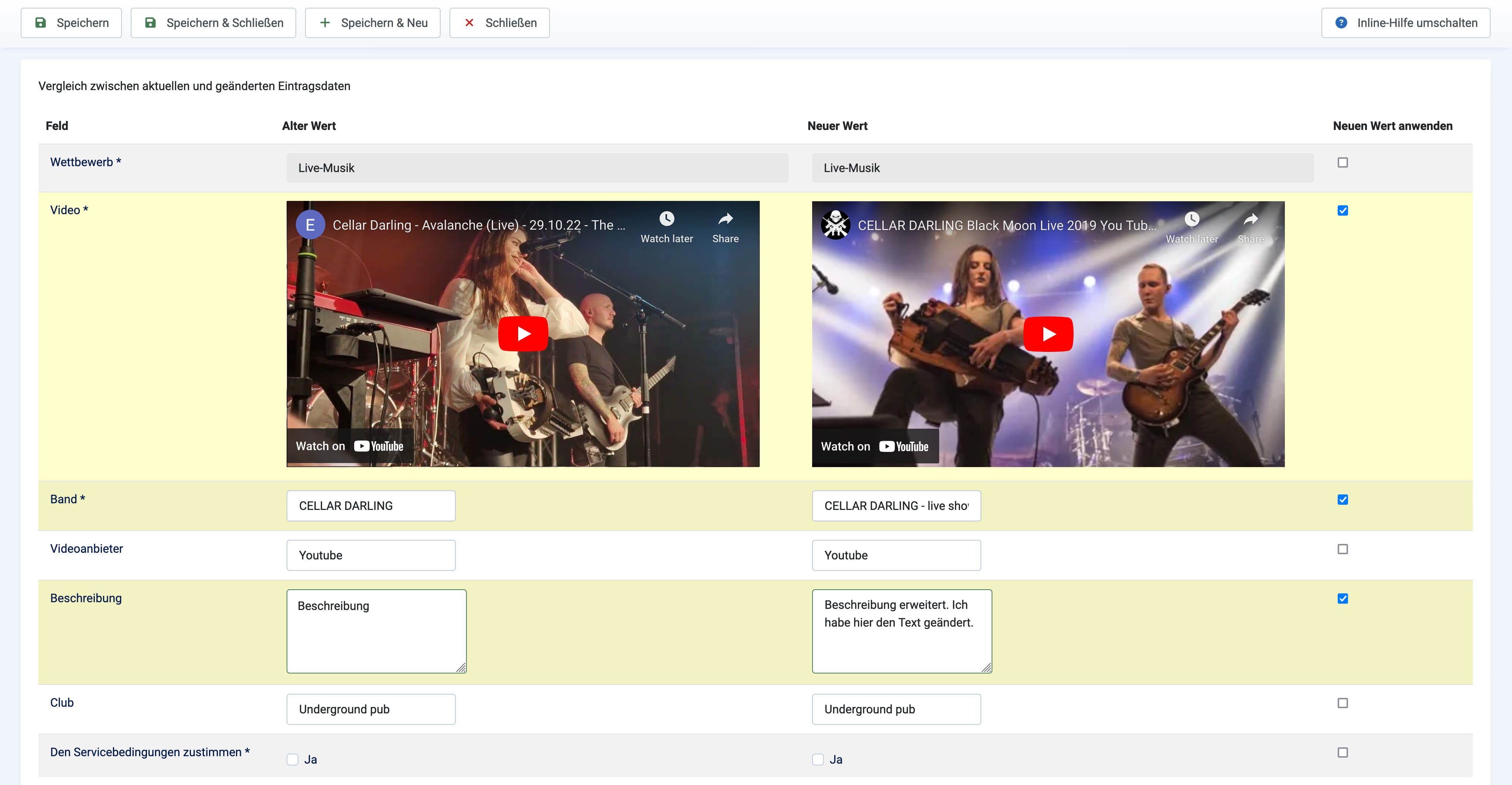The height and width of the screenshot is (785, 1512).
Task: Click new Band field 'CELLAR DARLING - live'
Action: [896, 506]
